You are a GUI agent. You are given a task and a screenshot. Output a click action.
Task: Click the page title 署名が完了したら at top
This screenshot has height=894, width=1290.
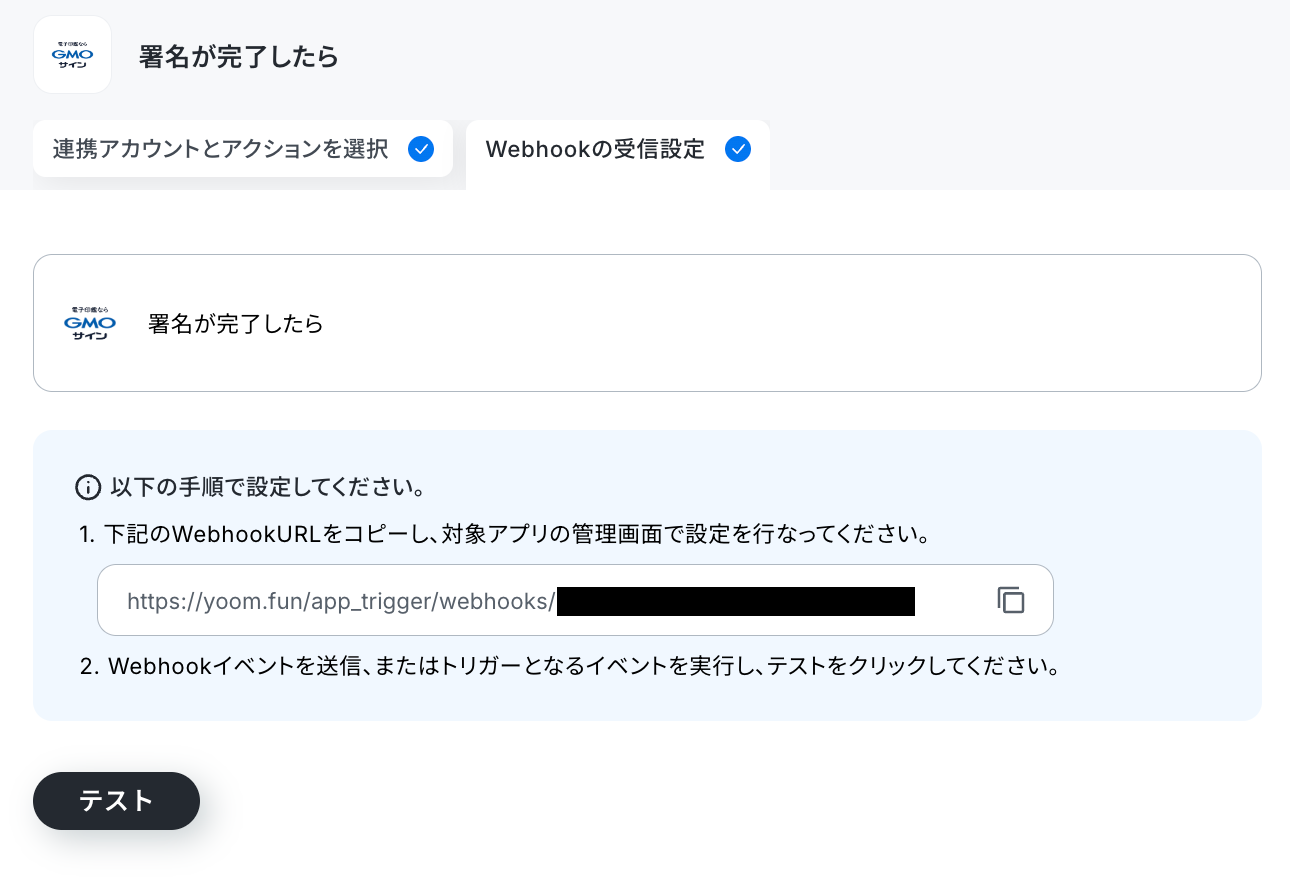click(239, 57)
